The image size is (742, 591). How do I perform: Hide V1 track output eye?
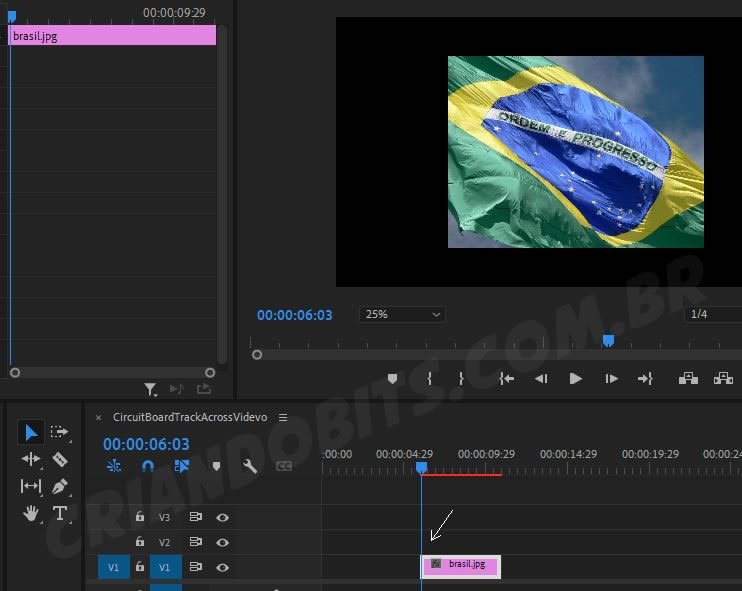(222, 567)
